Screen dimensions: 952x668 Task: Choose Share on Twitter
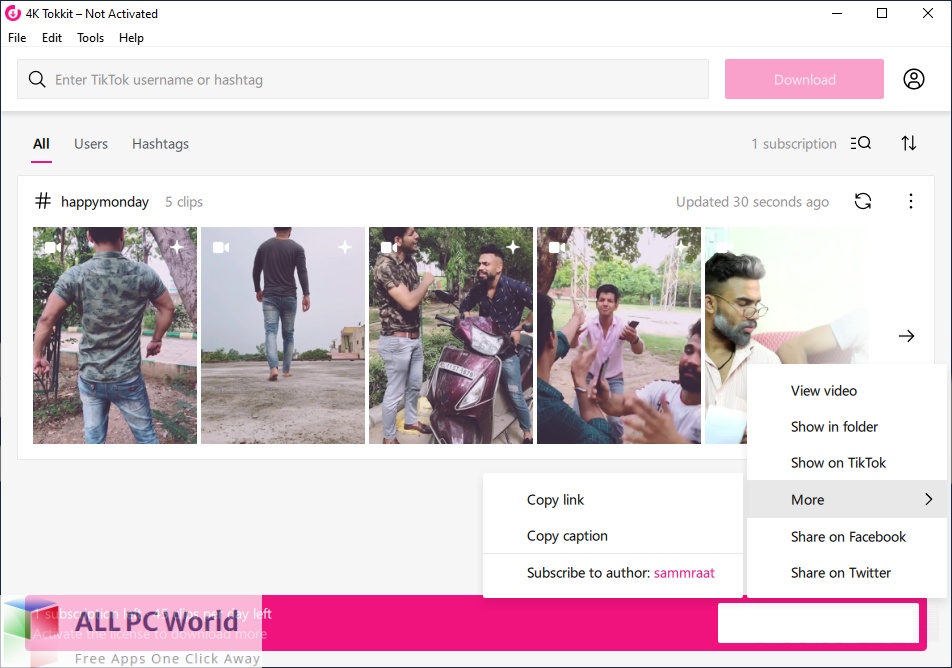pos(846,573)
